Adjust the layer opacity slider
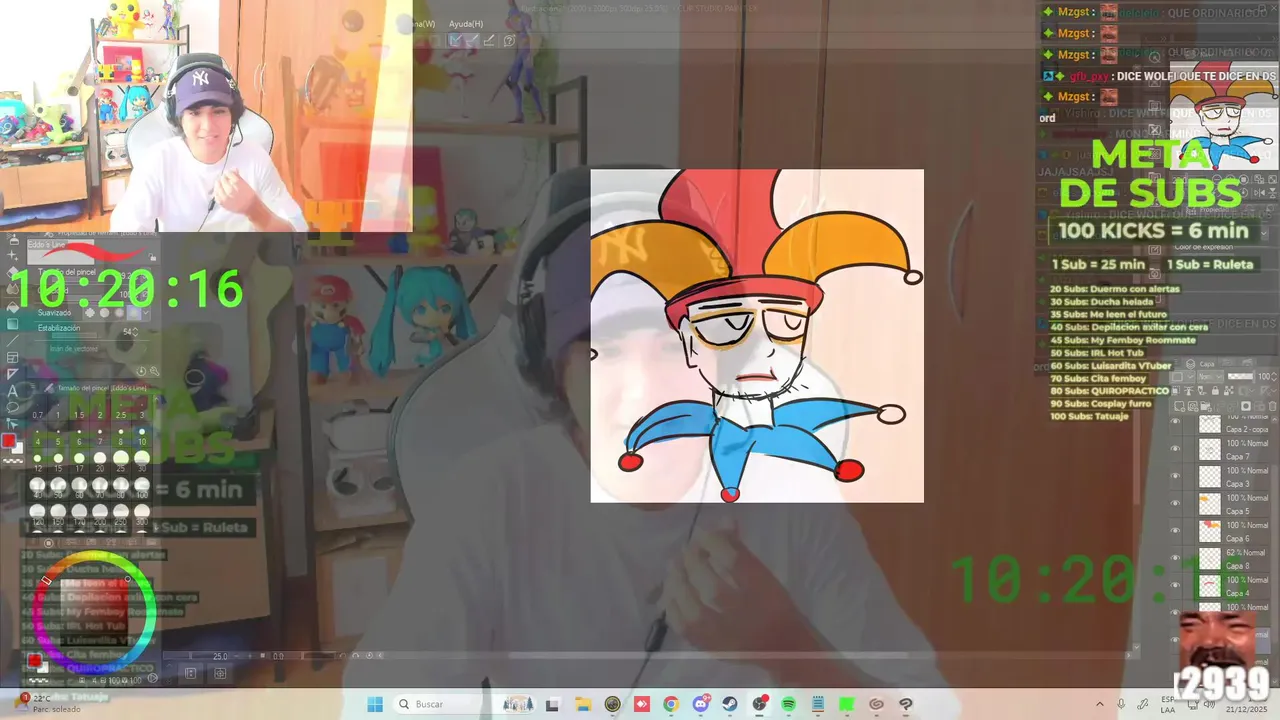 click(1240, 376)
